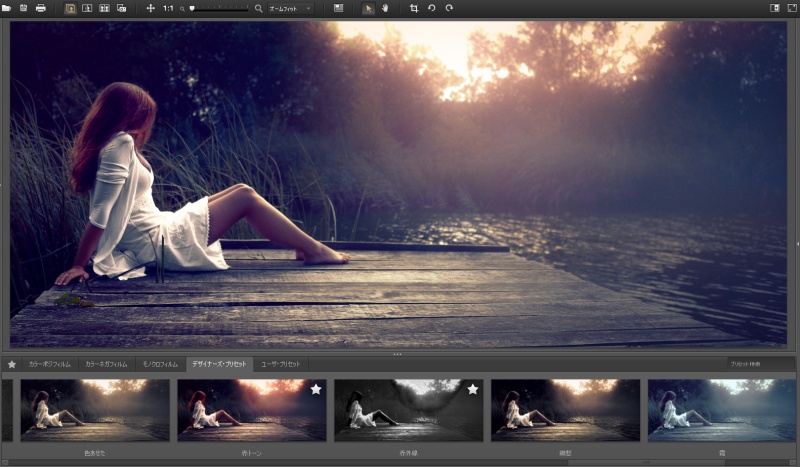Click the small zoom-out magnifier icon
800x467 pixels.
(182, 9)
